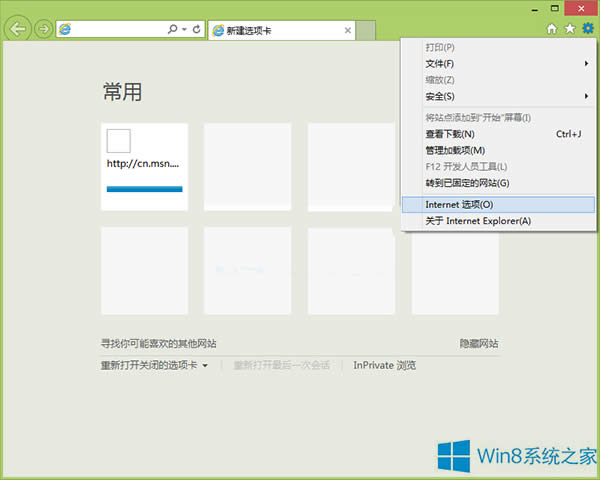Click the Back navigation arrow button
Image resolution: width=600 pixels, height=480 pixels.
[x=17, y=29]
